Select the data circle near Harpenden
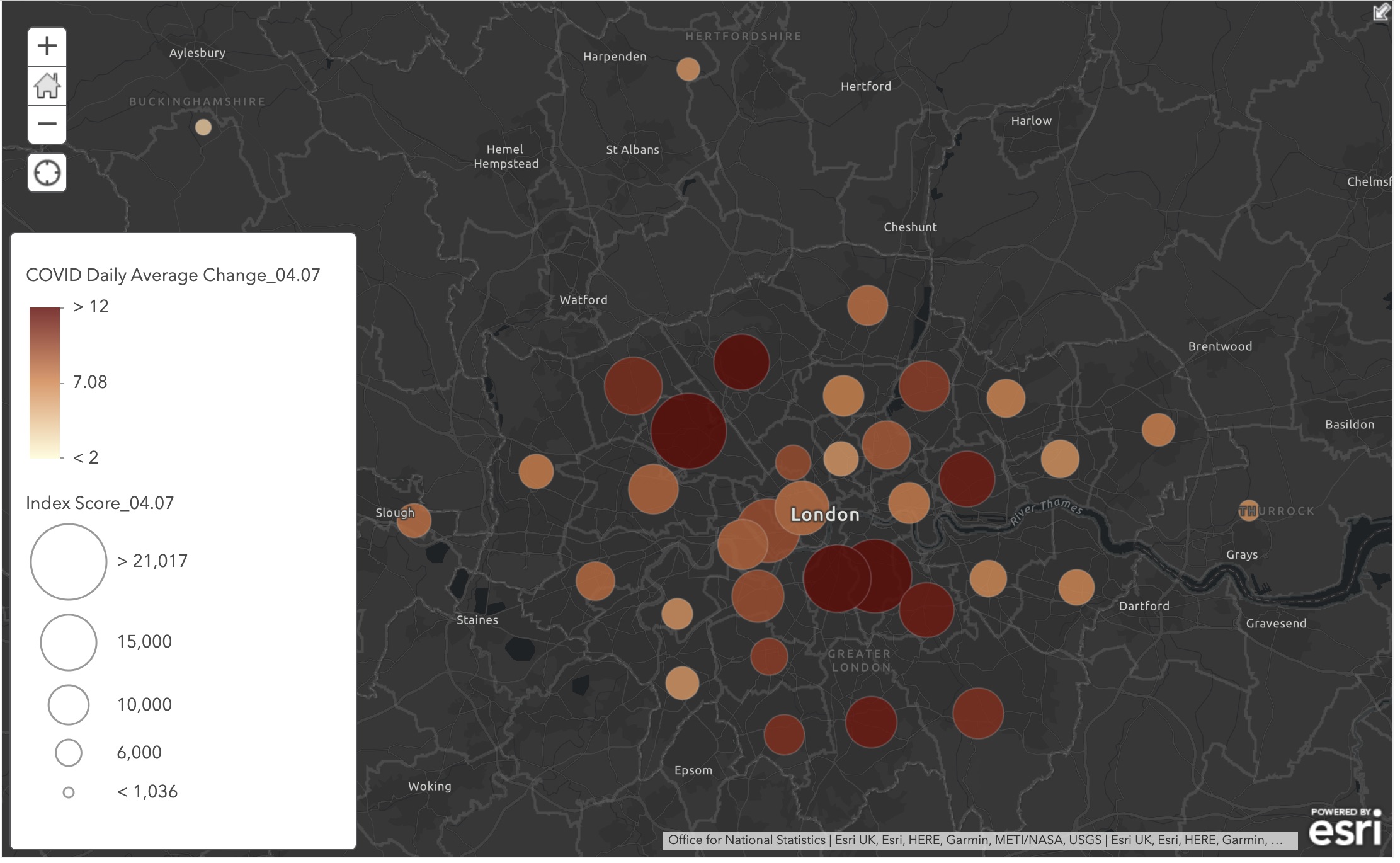Image resolution: width=1400 pixels, height=863 pixels. pyautogui.click(x=688, y=69)
